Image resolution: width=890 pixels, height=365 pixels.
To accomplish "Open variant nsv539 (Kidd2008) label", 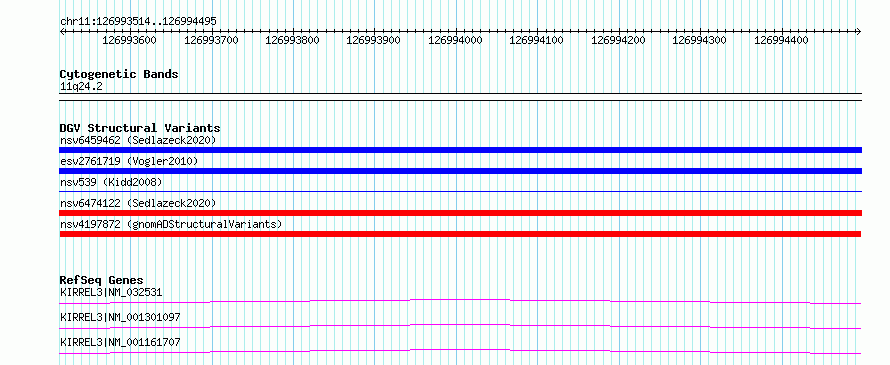I will (x=111, y=182).
